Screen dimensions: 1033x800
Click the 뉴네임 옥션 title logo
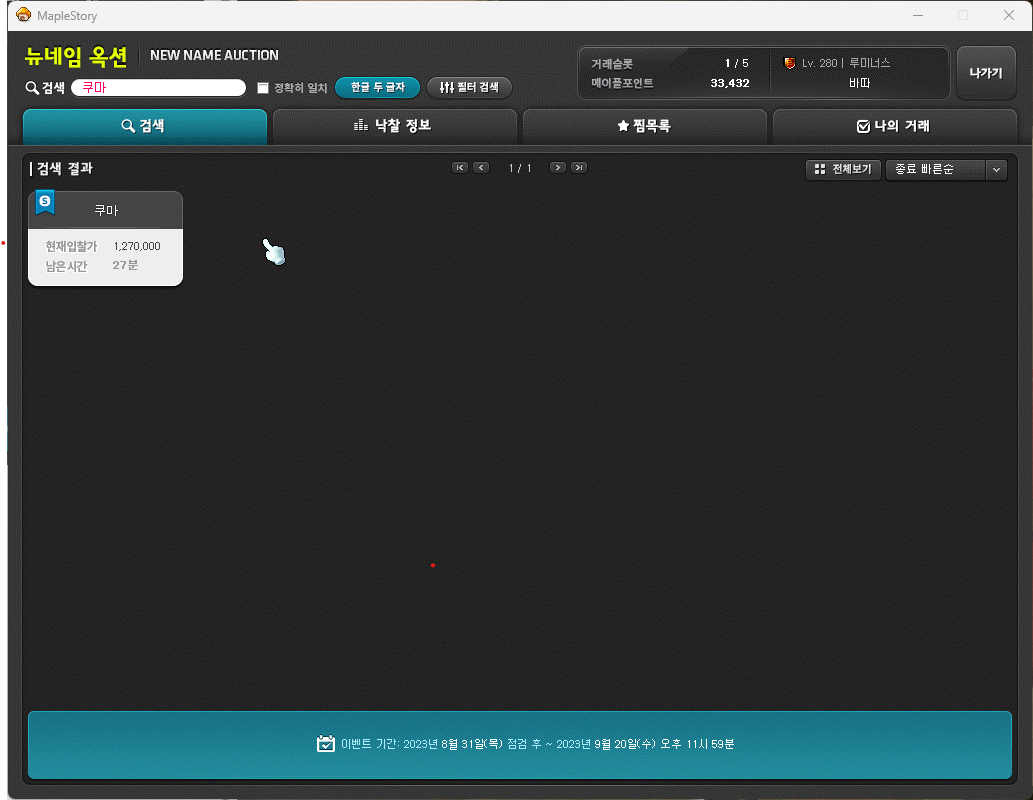point(76,57)
